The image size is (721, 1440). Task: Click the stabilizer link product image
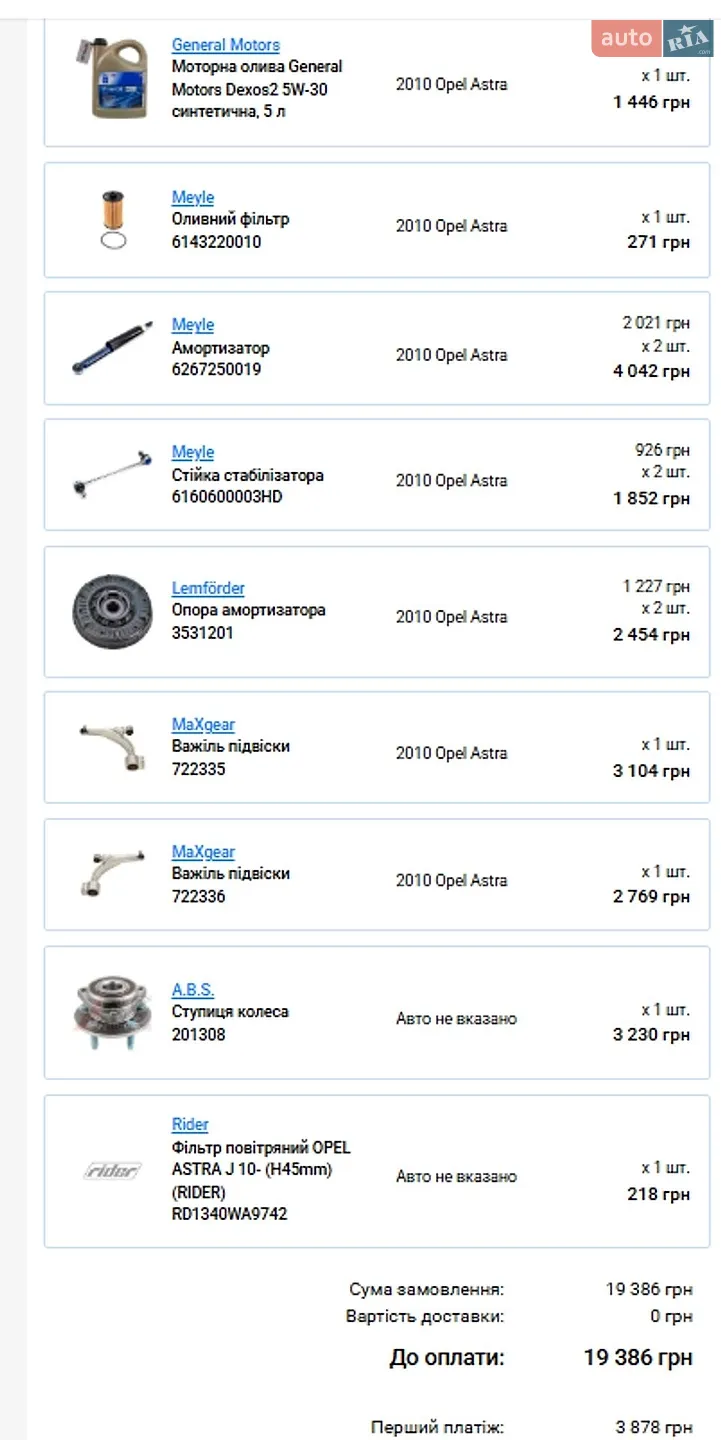[x=112, y=474]
